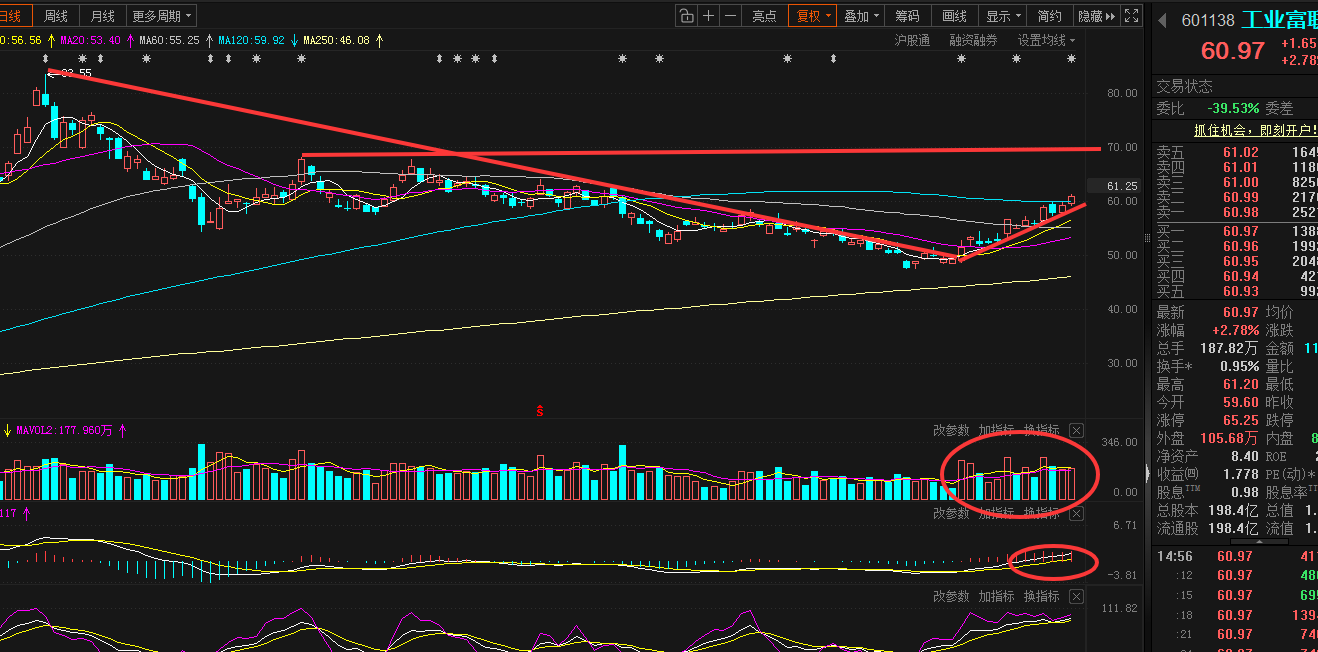Switch to 周线 weekly tab

click(56, 16)
